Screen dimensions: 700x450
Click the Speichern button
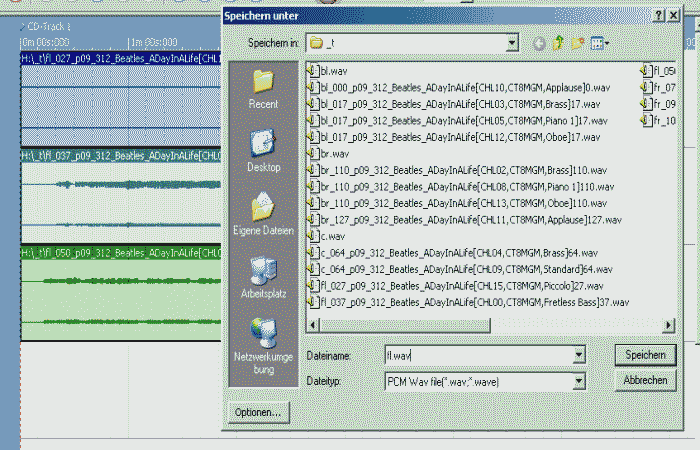click(645, 355)
